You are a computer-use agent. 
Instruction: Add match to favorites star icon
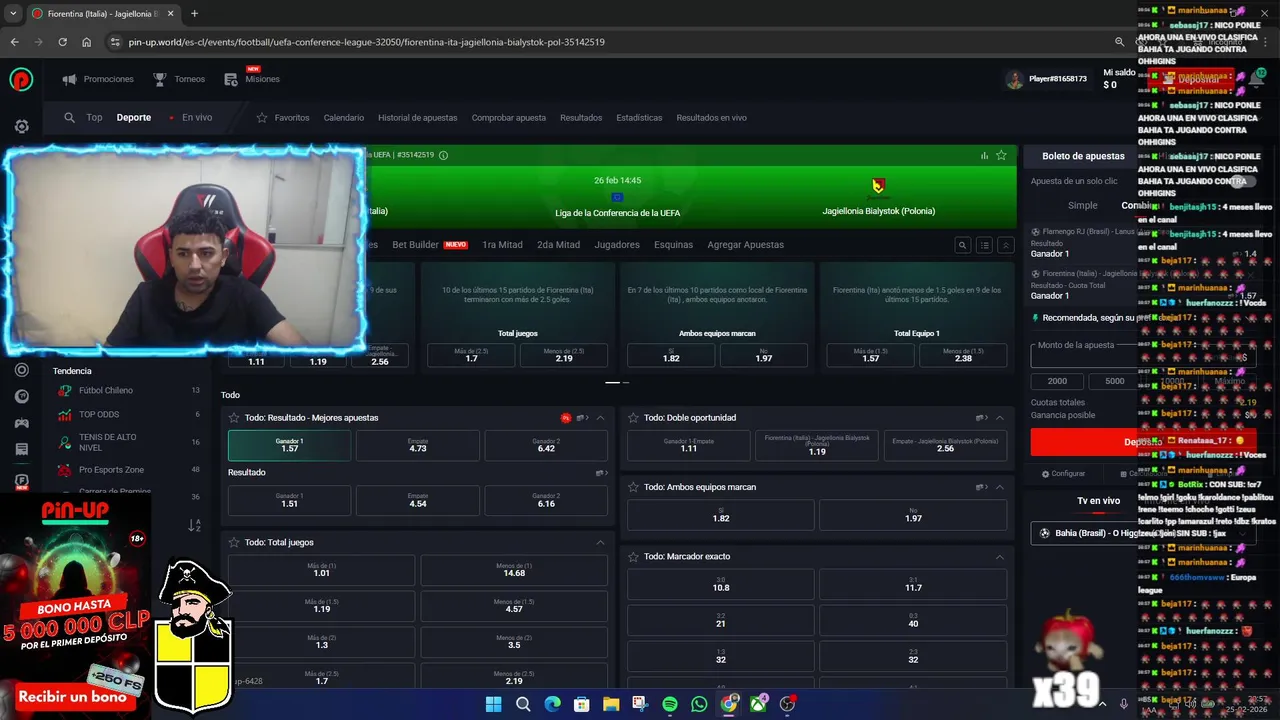pyautogui.click(x=1001, y=155)
